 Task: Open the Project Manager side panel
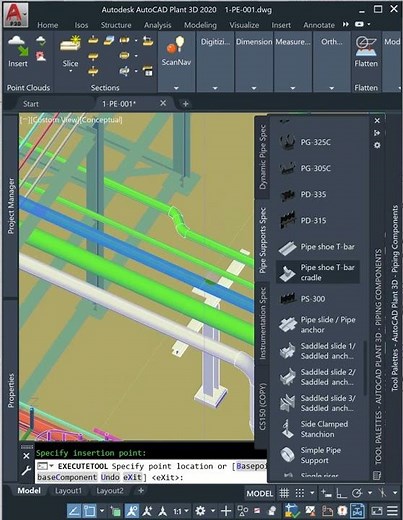pos(11,206)
